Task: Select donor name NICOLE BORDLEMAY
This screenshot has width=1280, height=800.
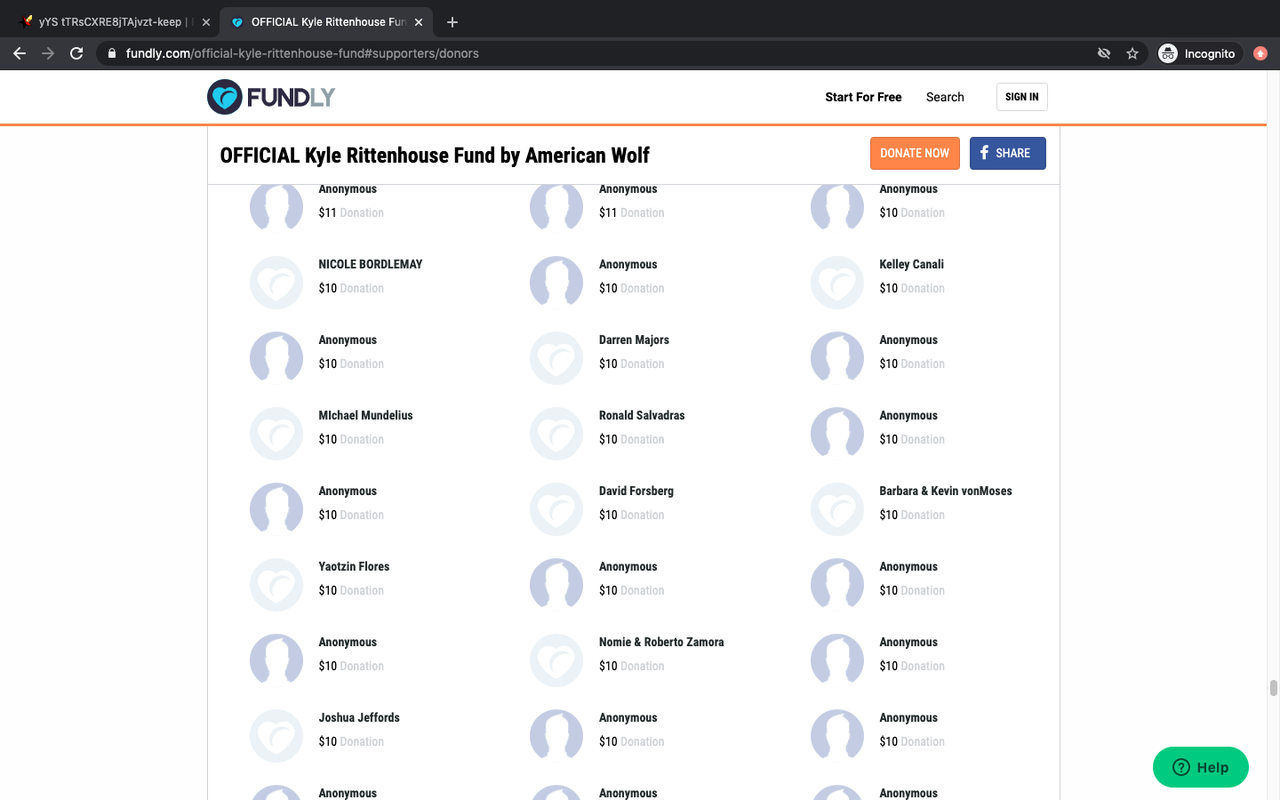Action: click(x=370, y=264)
